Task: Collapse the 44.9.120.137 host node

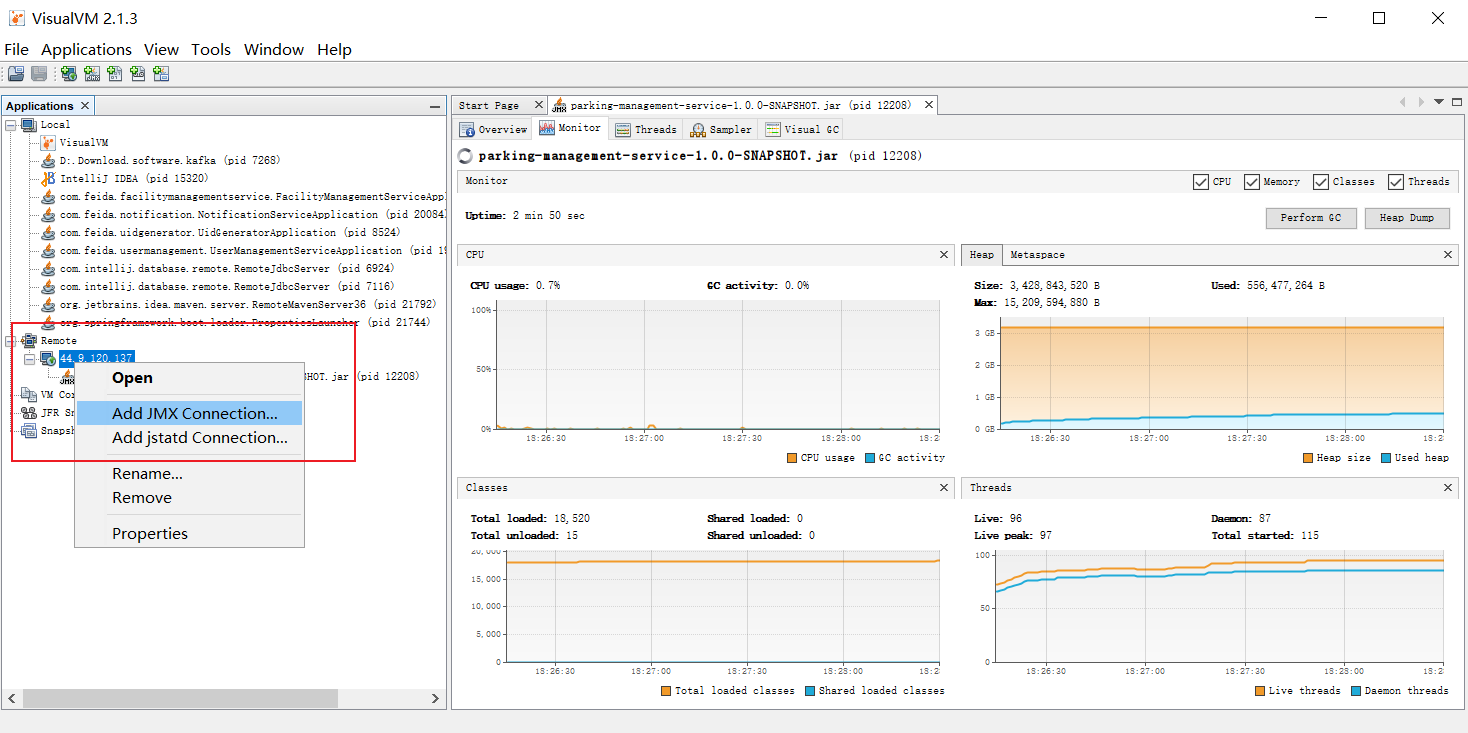Action: pos(29,358)
